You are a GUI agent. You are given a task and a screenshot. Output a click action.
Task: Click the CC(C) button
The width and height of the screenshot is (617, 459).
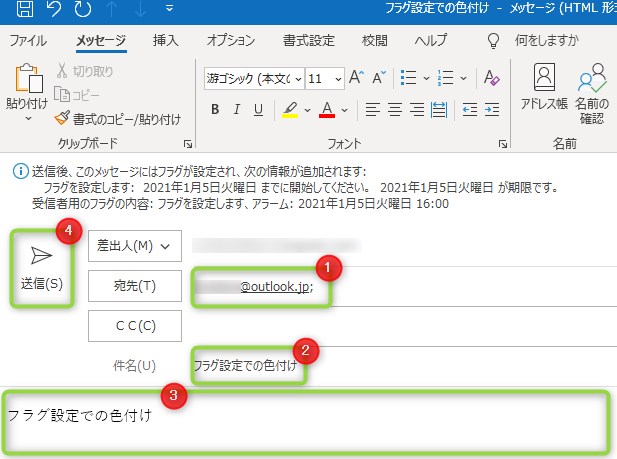135,326
